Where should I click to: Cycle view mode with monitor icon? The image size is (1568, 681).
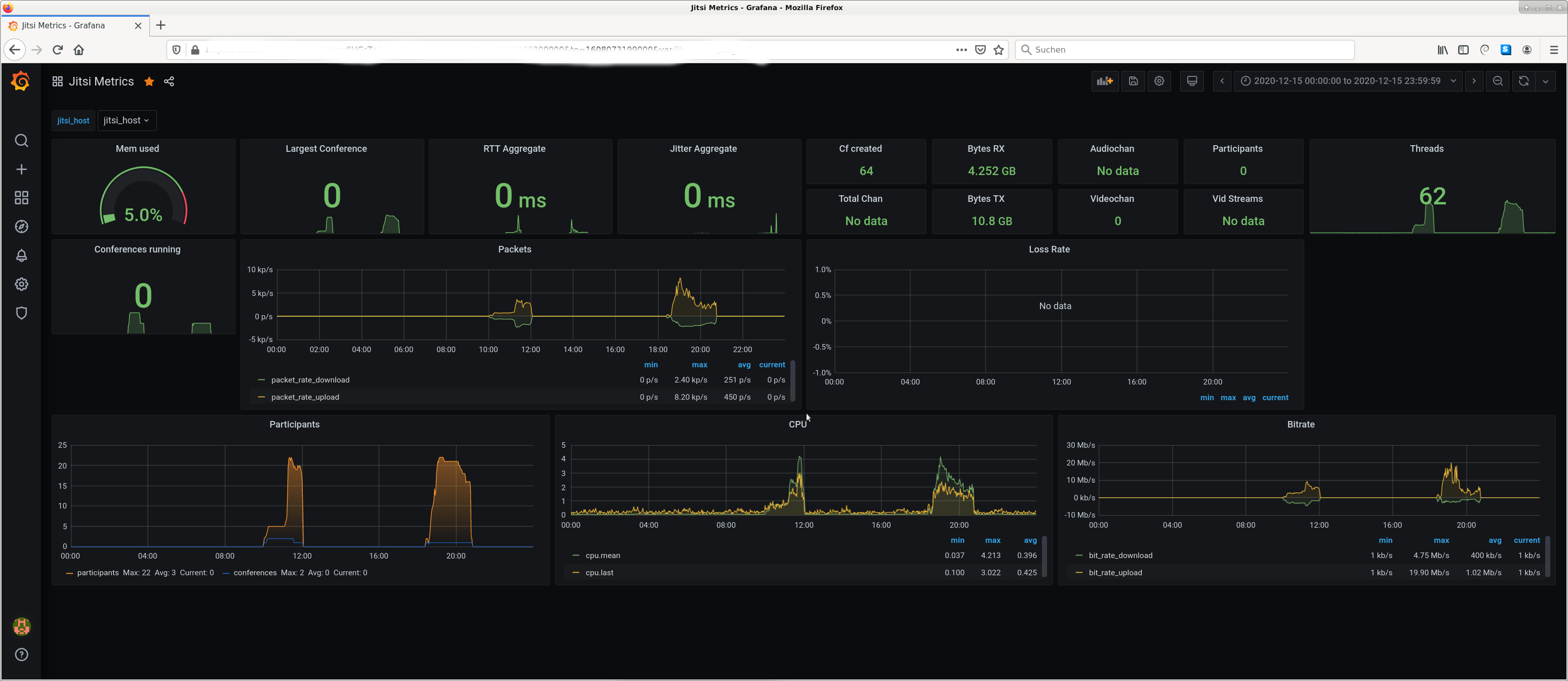[1192, 81]
